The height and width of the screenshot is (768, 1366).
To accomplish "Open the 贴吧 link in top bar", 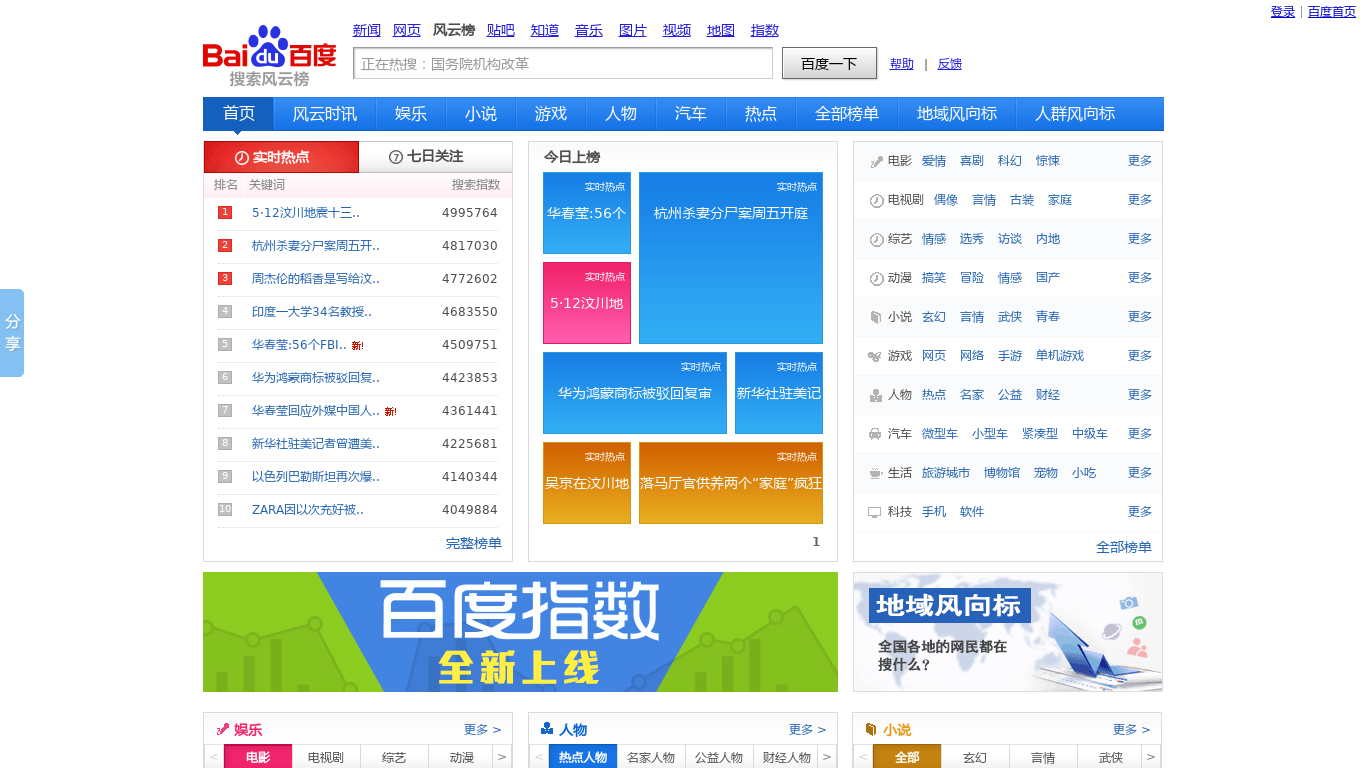I will (501, 30).
